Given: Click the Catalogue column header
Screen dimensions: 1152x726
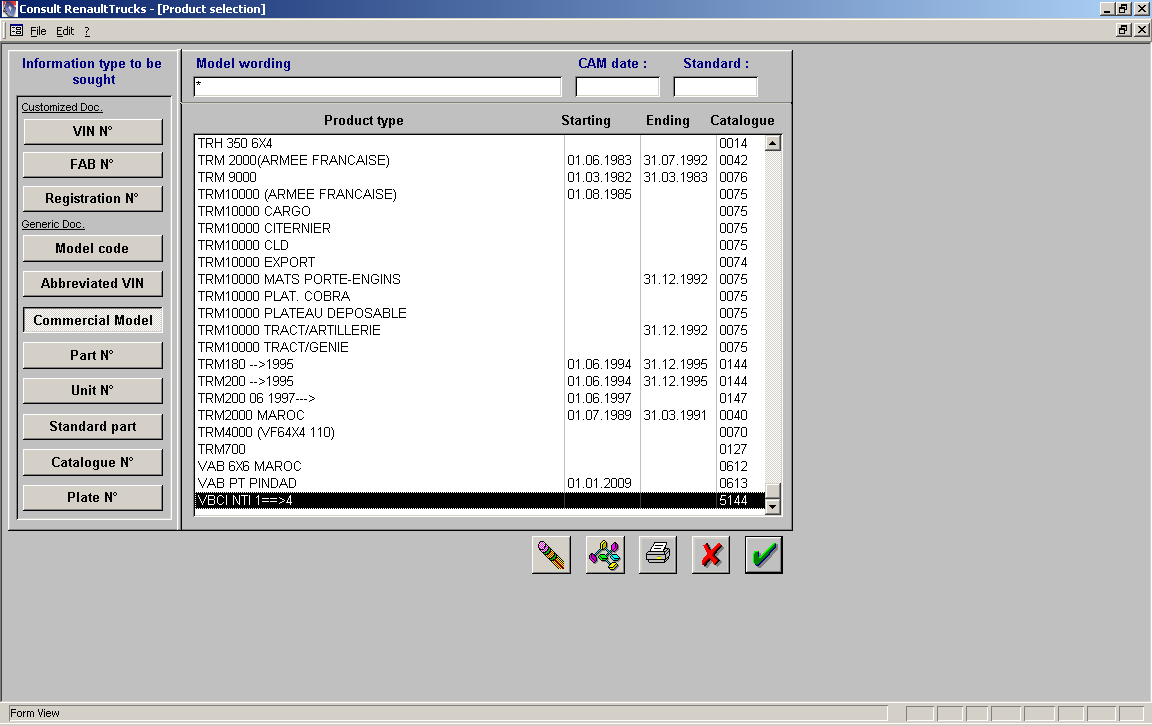Looking at the screenshot, I should (742, 121).
